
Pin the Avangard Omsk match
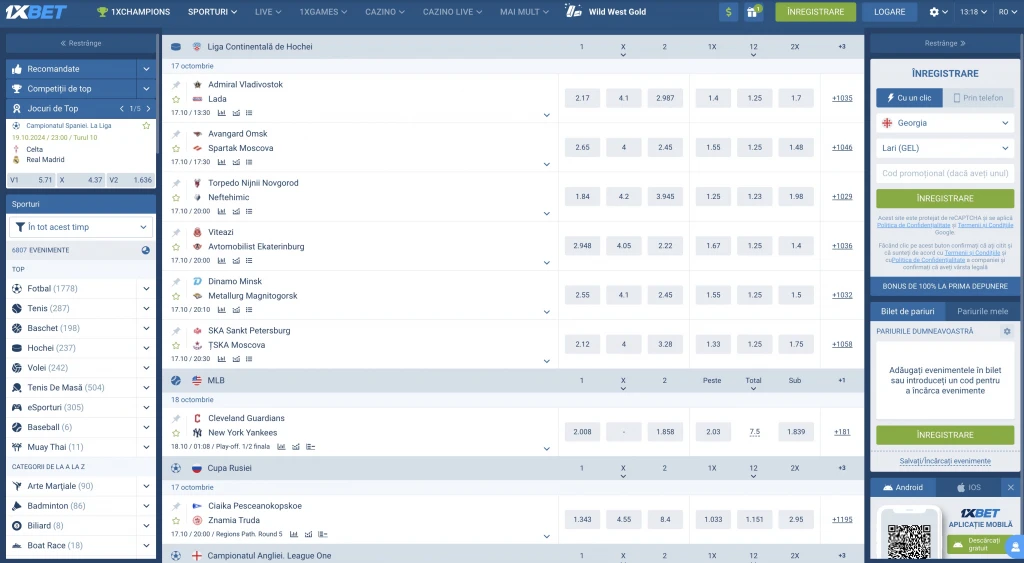pyautogui.click(x=176, y=134)
